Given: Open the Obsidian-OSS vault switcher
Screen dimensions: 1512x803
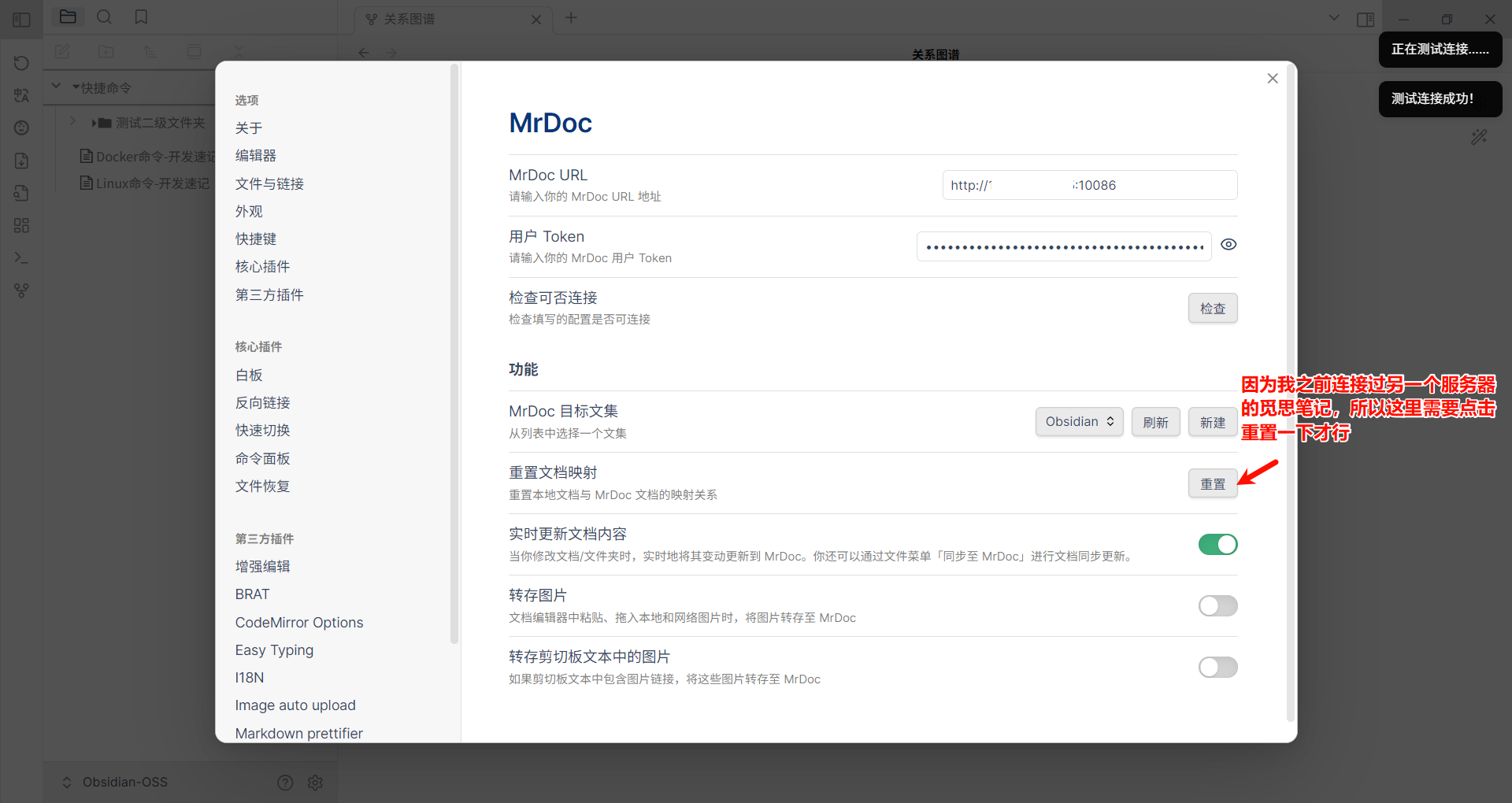Looking at the screenshot, I should [115, 783].
